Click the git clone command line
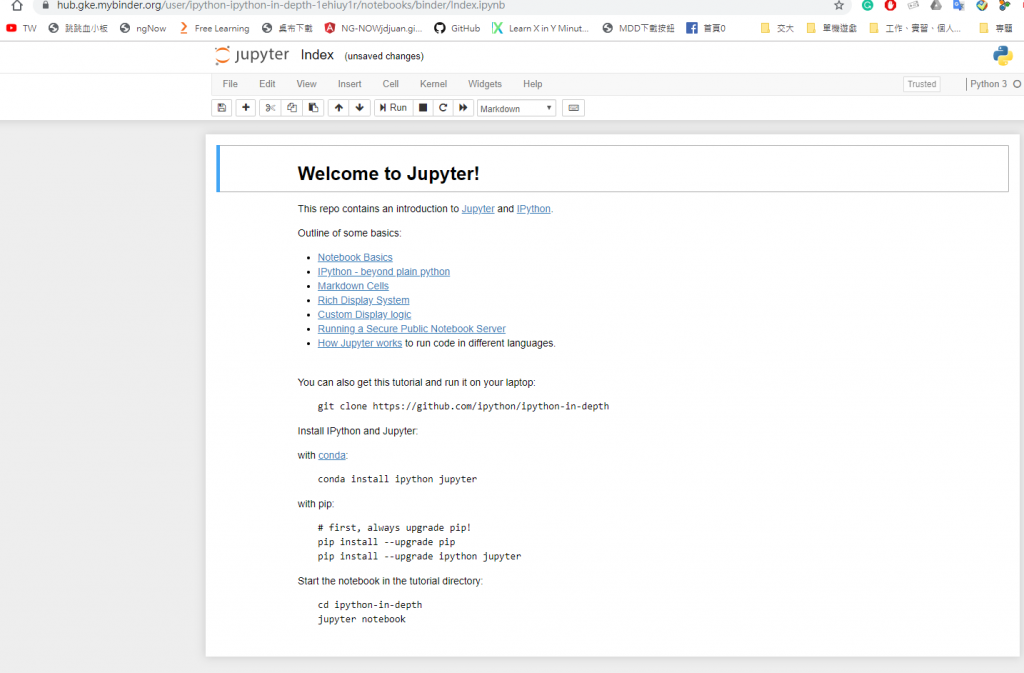Image resolution: width=1024 pixels, height=673 pixels. coord(463,406)
